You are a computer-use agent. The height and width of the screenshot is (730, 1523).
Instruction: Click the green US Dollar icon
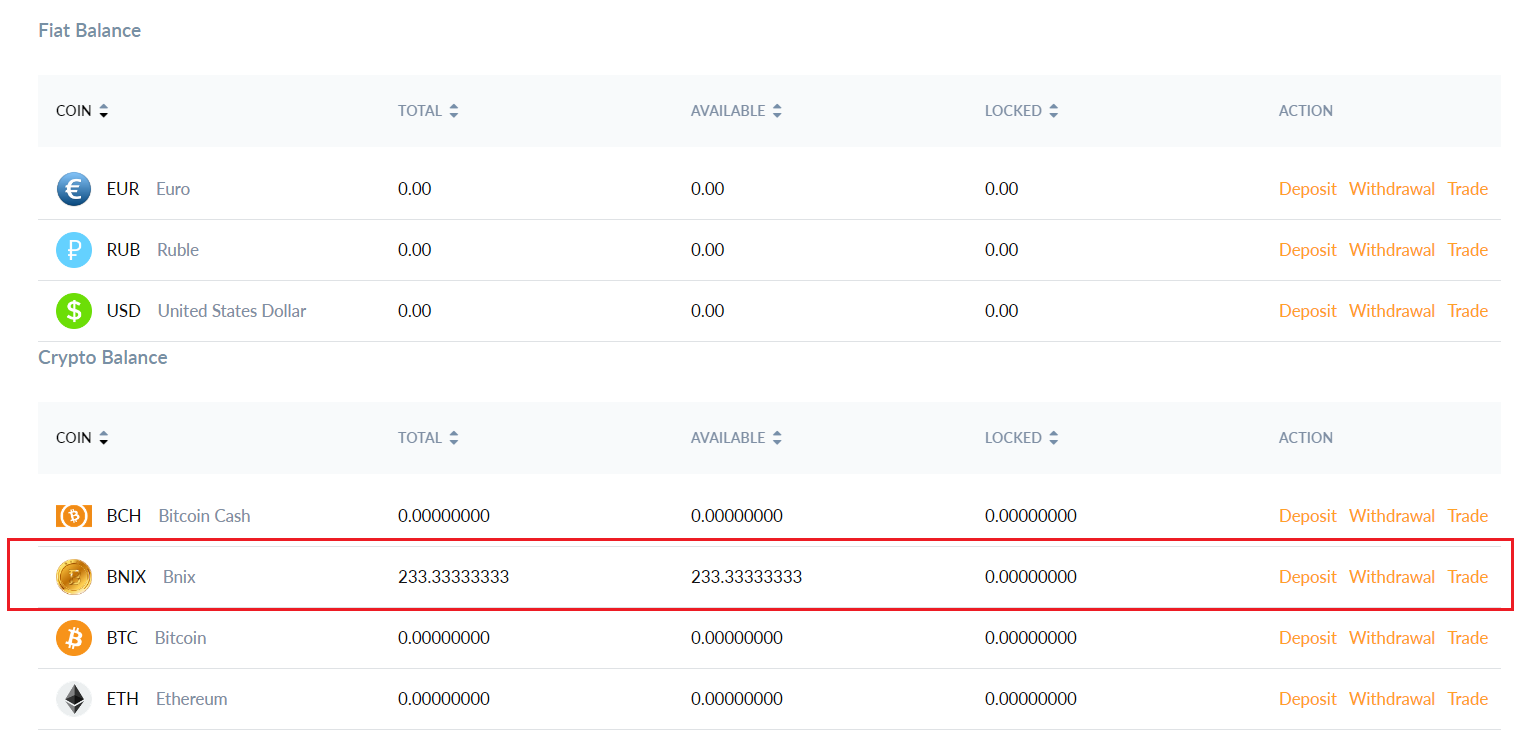(74, 311)
